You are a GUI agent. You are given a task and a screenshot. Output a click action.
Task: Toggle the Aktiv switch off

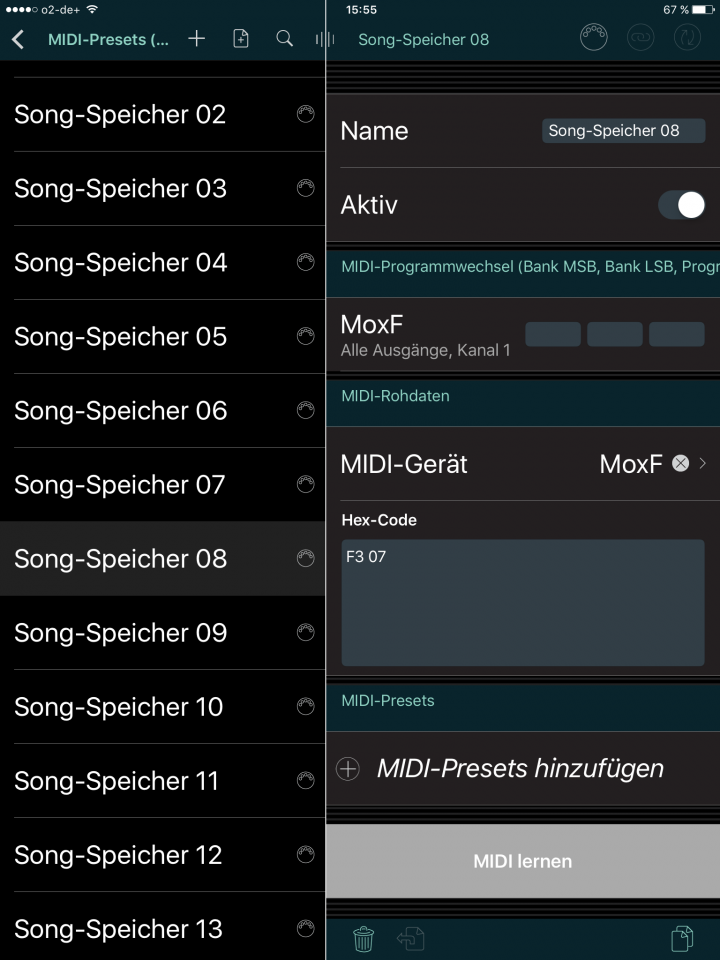click(x=681, y=205)
